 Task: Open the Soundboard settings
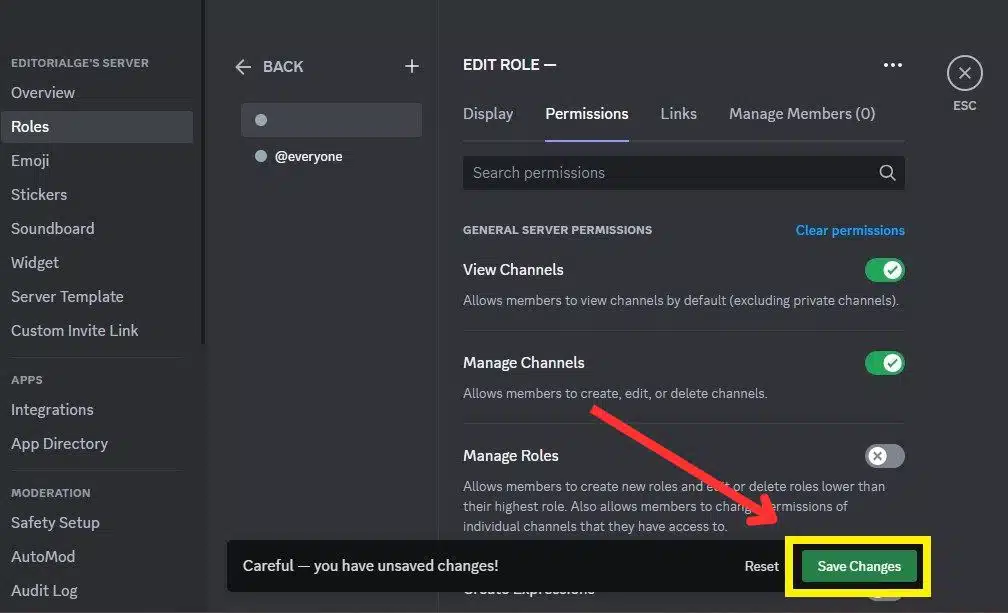coord(52,228)
